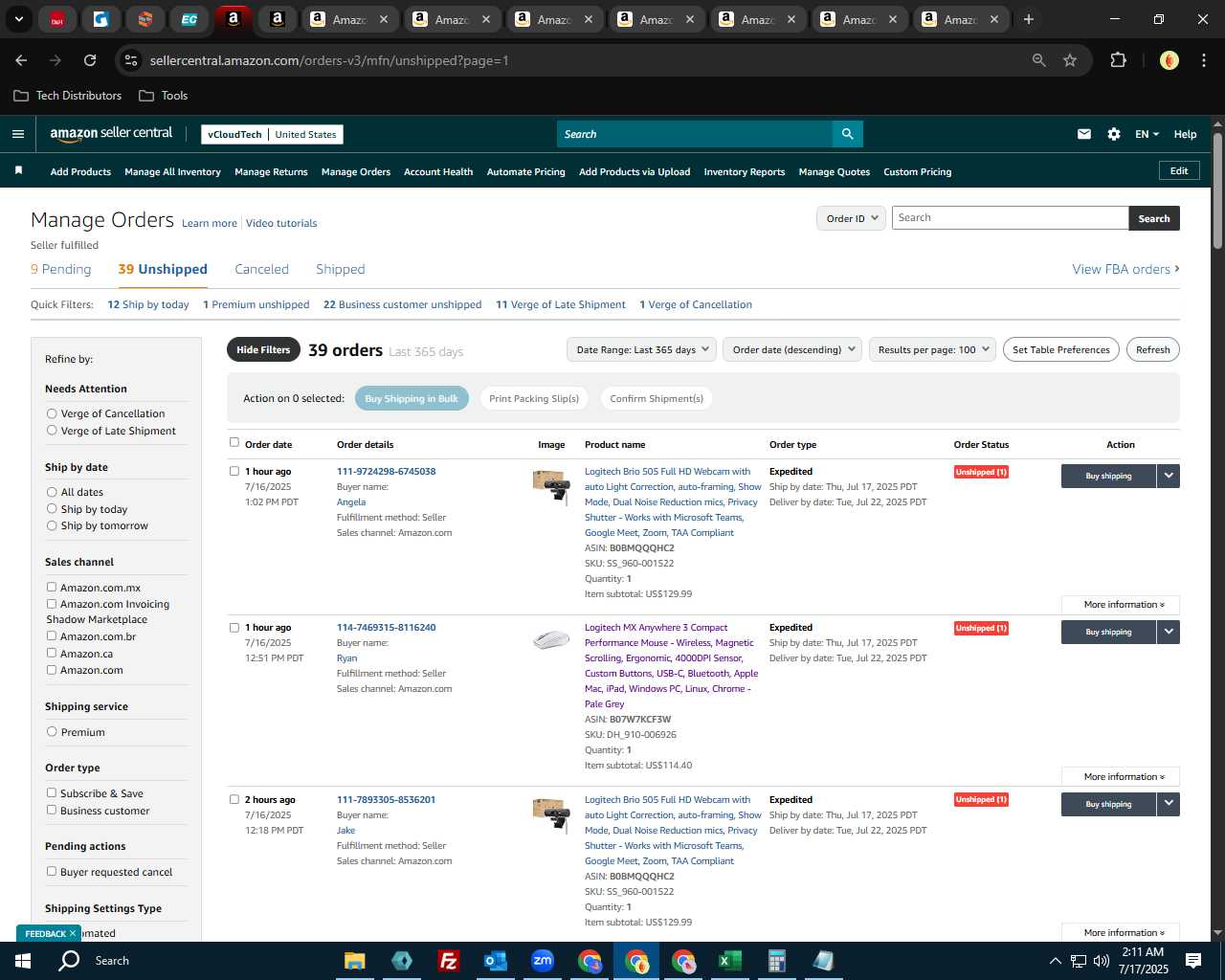
Task: Reload the page with browser refresh icon
Action: pos(90,60)
